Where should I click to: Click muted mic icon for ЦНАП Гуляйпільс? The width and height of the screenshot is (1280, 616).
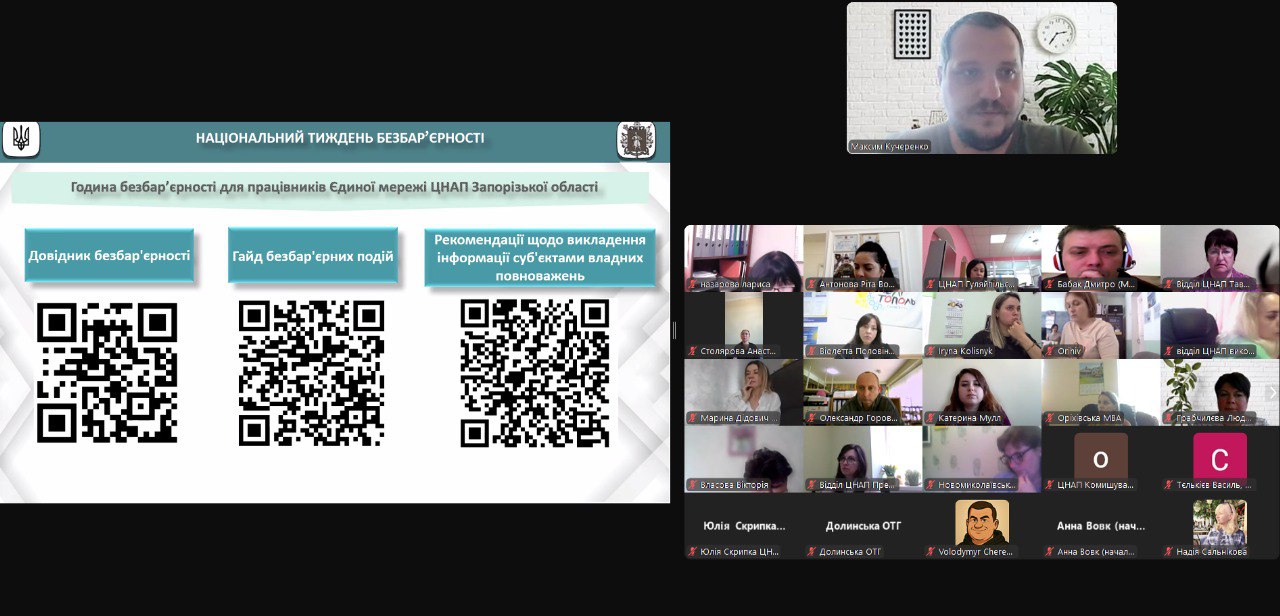click(931, 285)
